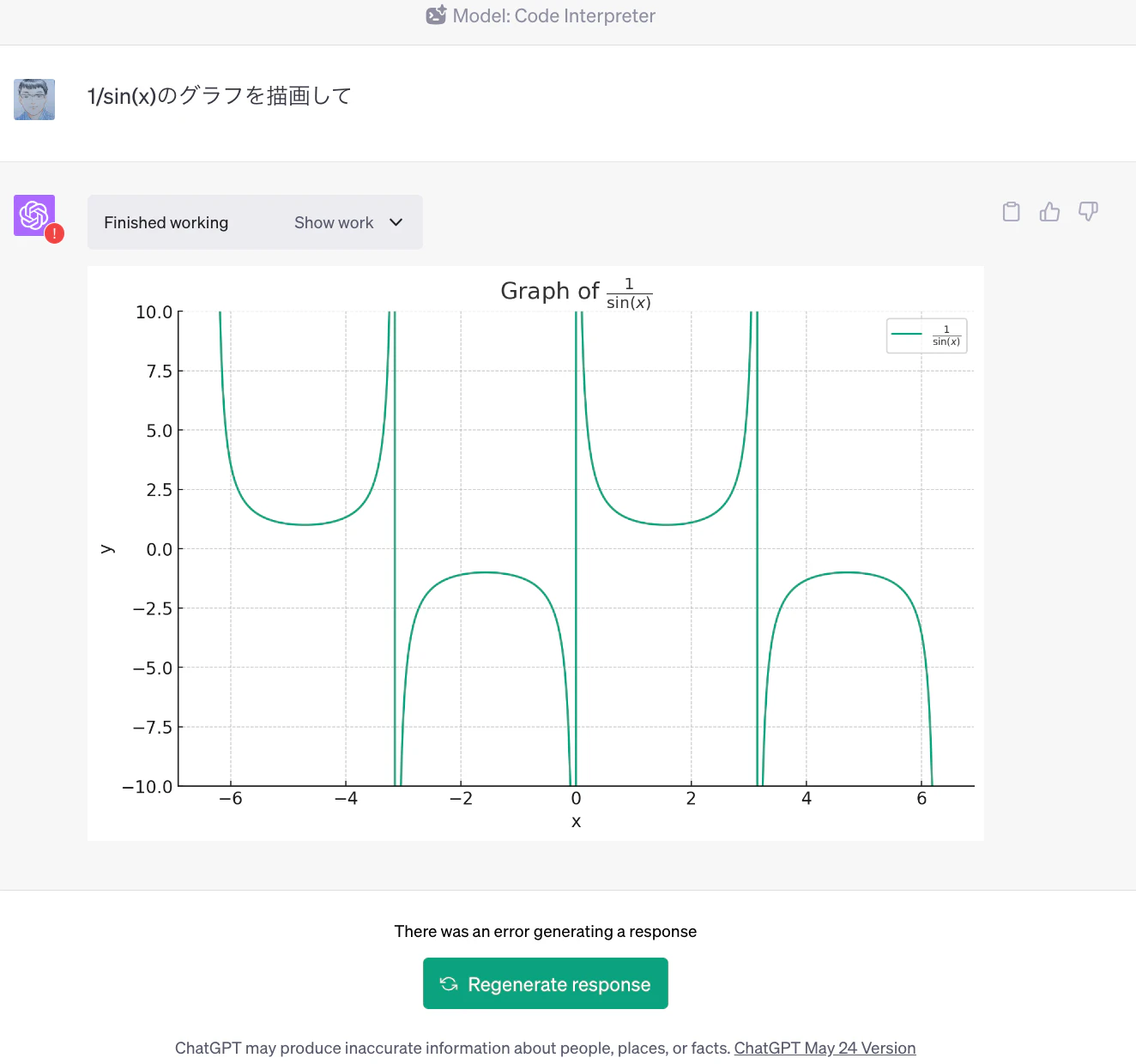Click the Model: Code Interpreter header text
This screenshot has width=1136, height=1064.
(x=553, y=15)
